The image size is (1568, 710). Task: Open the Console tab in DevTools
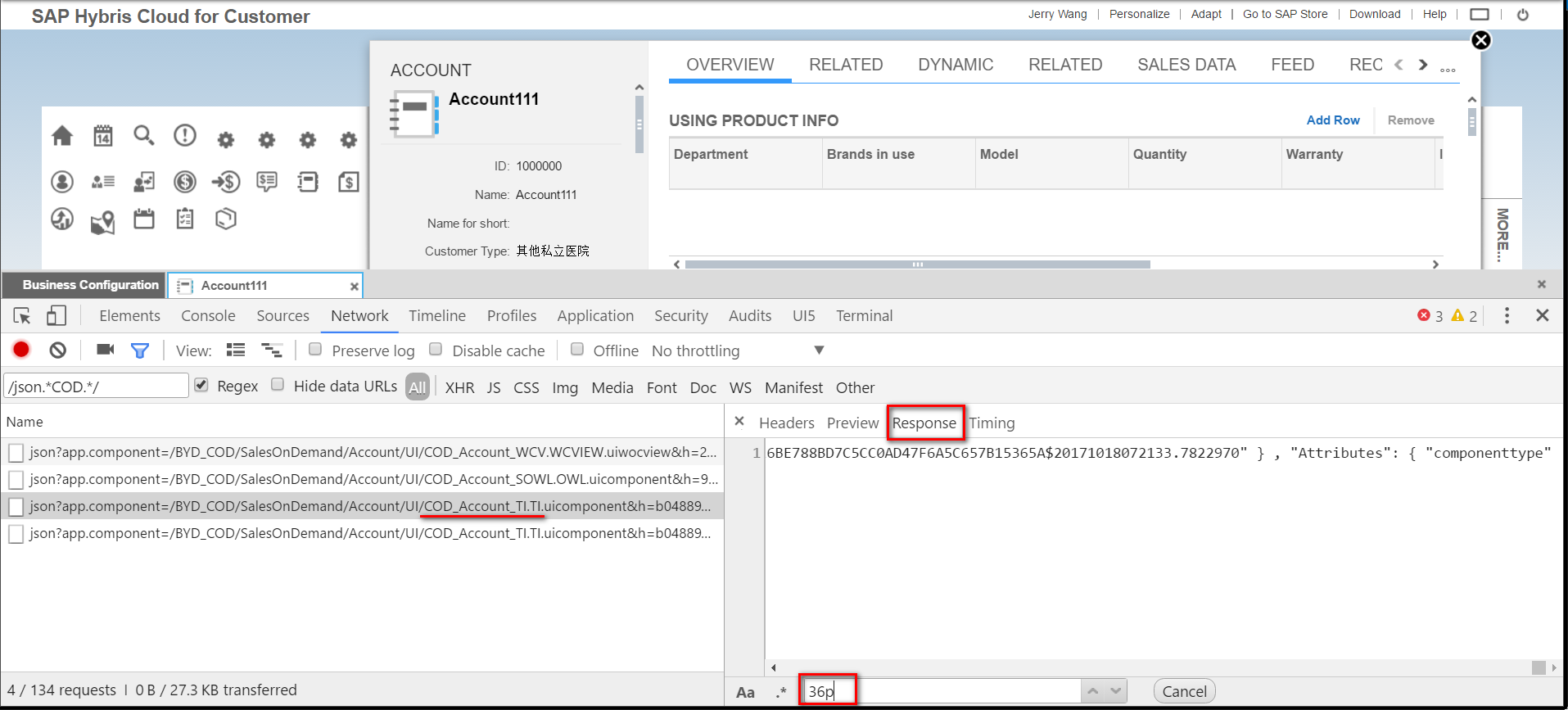click(x=208, y=315)
